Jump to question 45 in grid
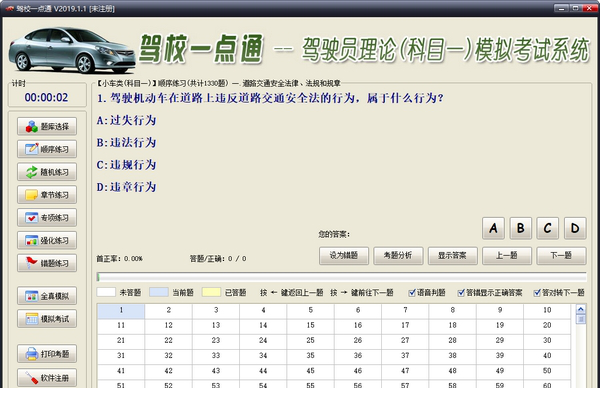Image resolution: width=600 pixels, height=403 pixels. (x=310, y=371)
